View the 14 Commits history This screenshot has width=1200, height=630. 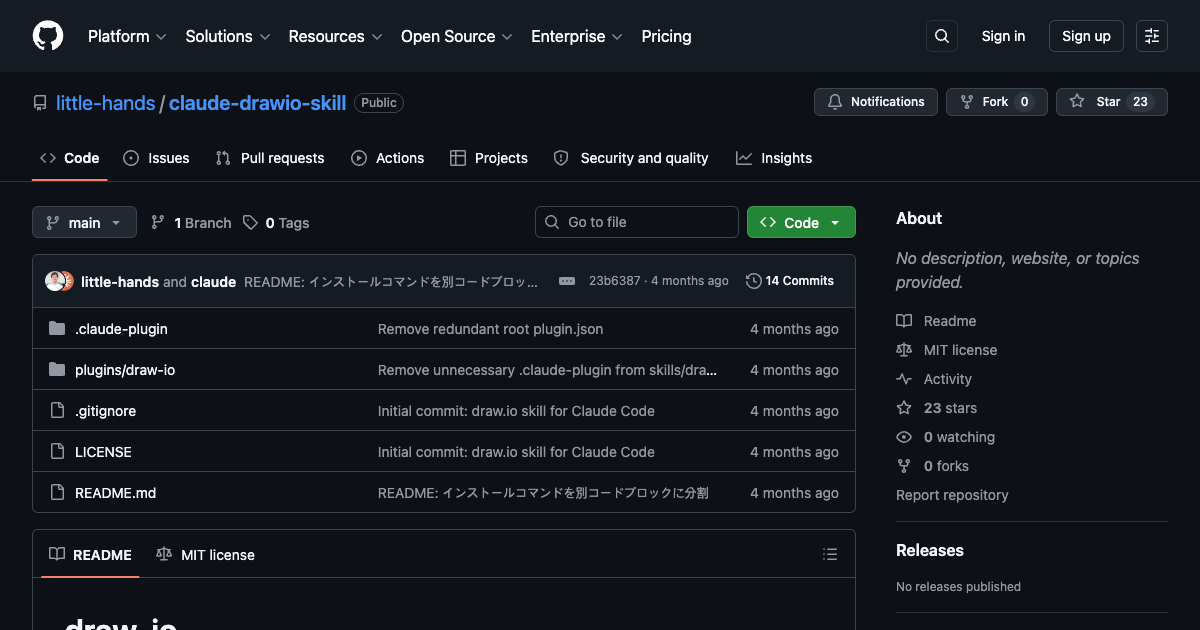[x=790, y=281]
